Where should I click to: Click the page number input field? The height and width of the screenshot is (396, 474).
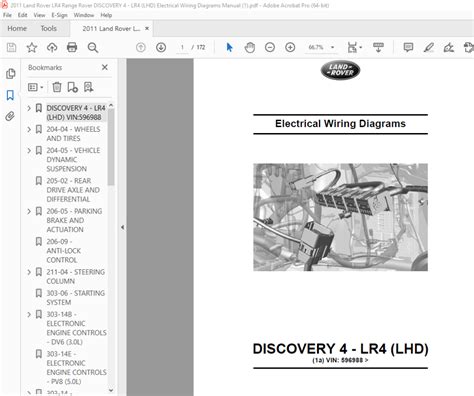tap(182, 47)
